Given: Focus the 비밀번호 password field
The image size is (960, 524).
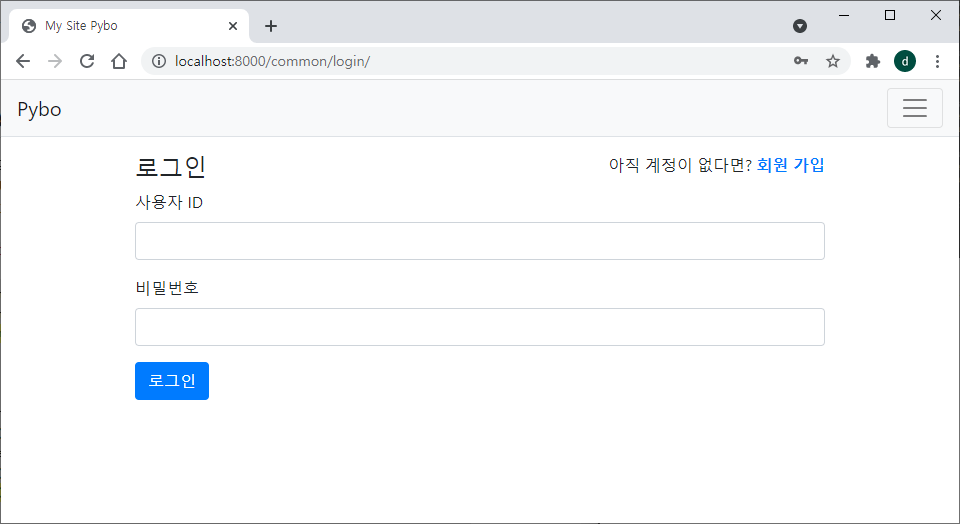Looking at the screenshot, I should [480, 327].
